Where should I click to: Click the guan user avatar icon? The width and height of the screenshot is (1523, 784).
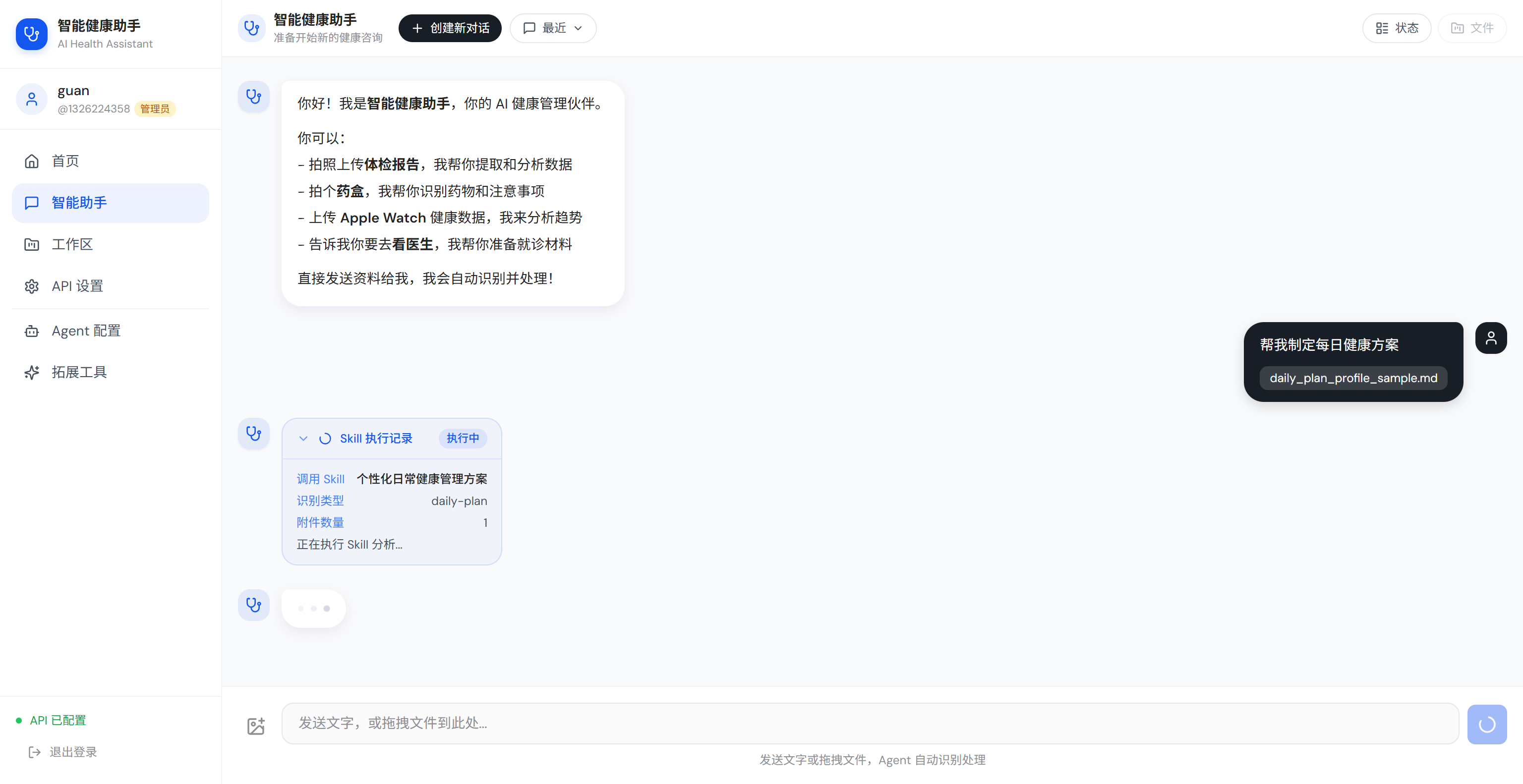coord(32,99)
